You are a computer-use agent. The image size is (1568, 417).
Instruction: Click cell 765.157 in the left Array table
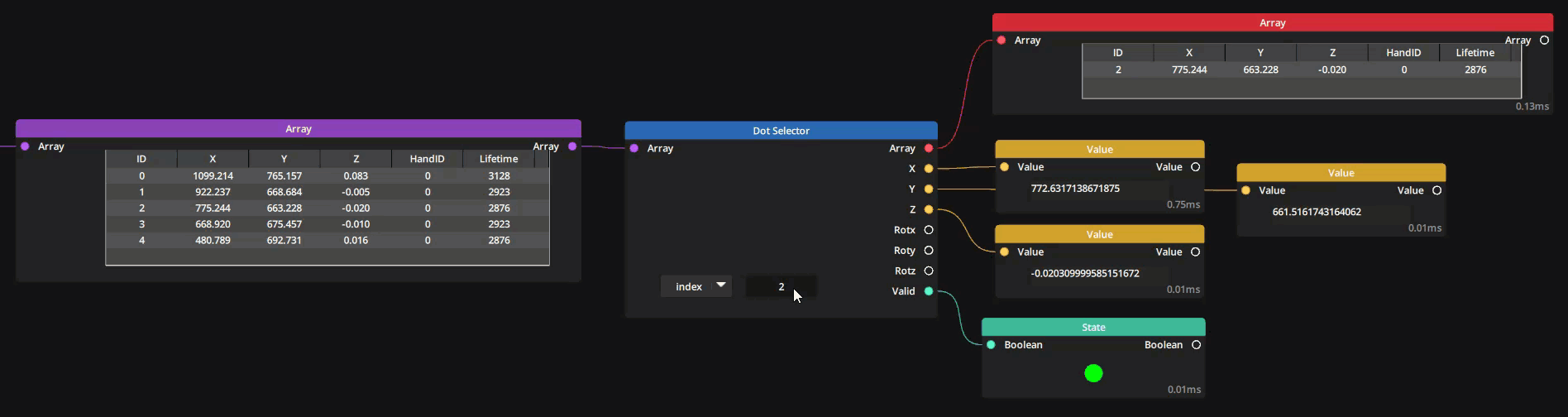pos(284,176)
